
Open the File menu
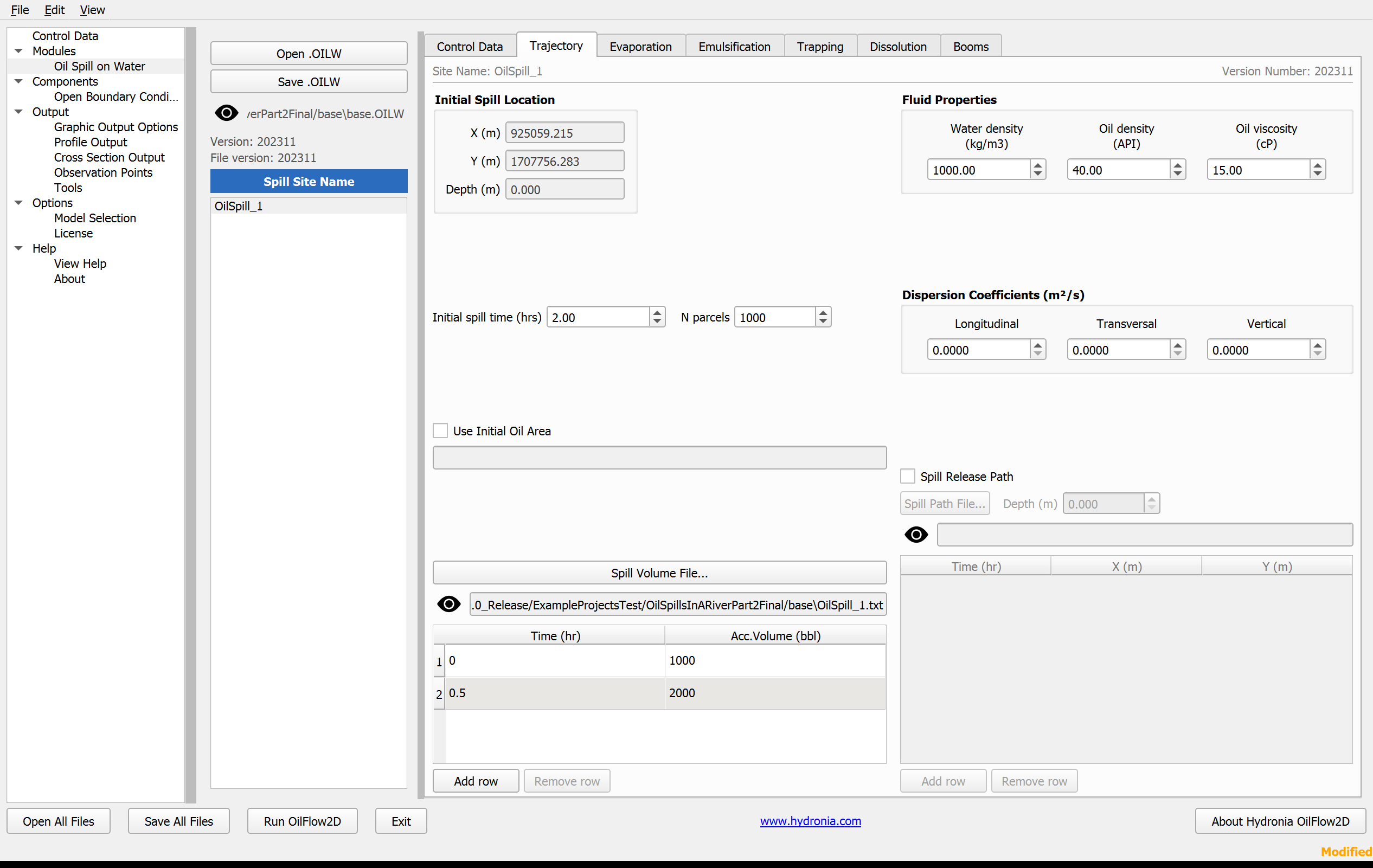tap(20, 10)
